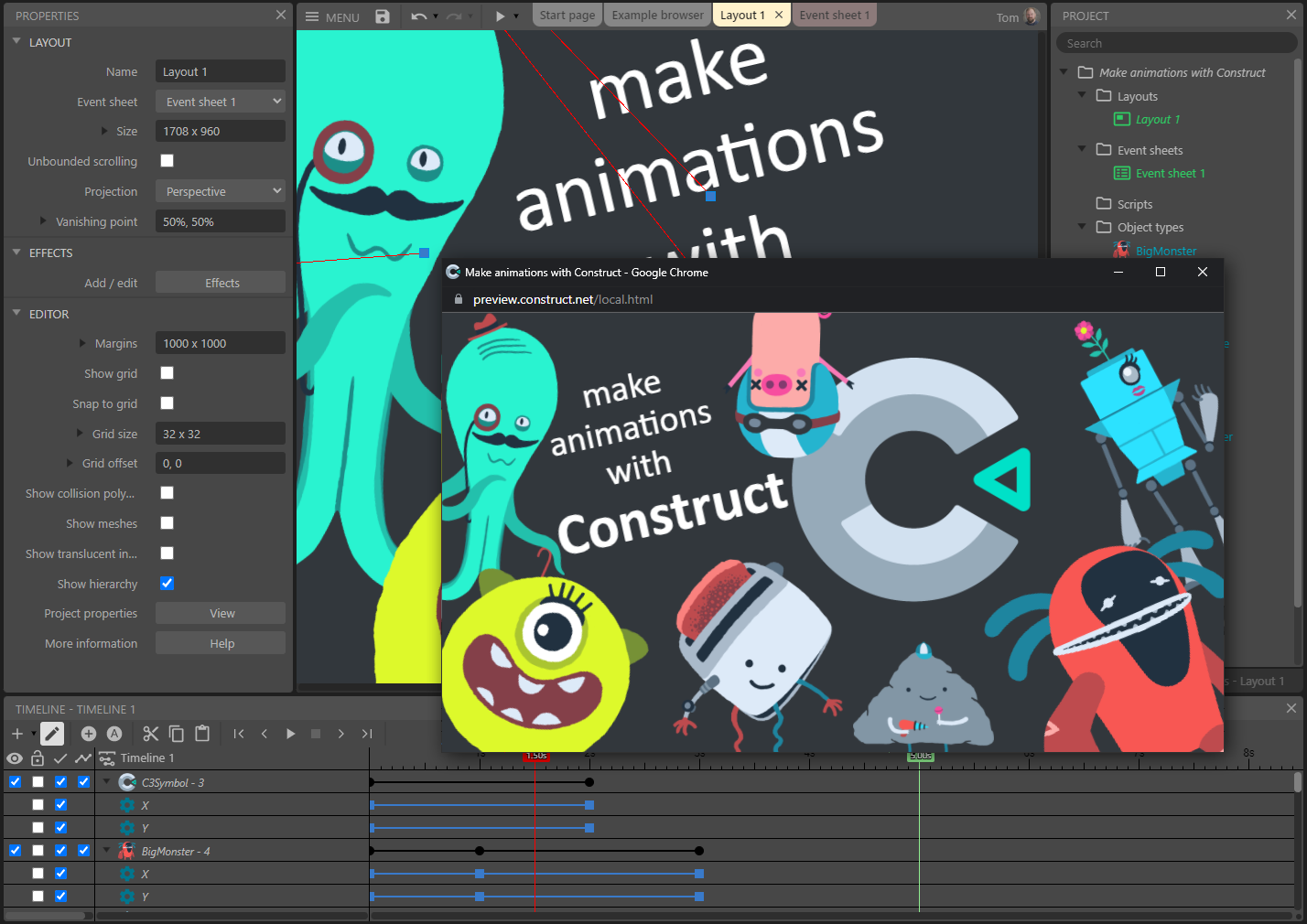This screenshot has height=924, width=1307.
Task: Click the undo arrow icon
Action: click(418, 16)
